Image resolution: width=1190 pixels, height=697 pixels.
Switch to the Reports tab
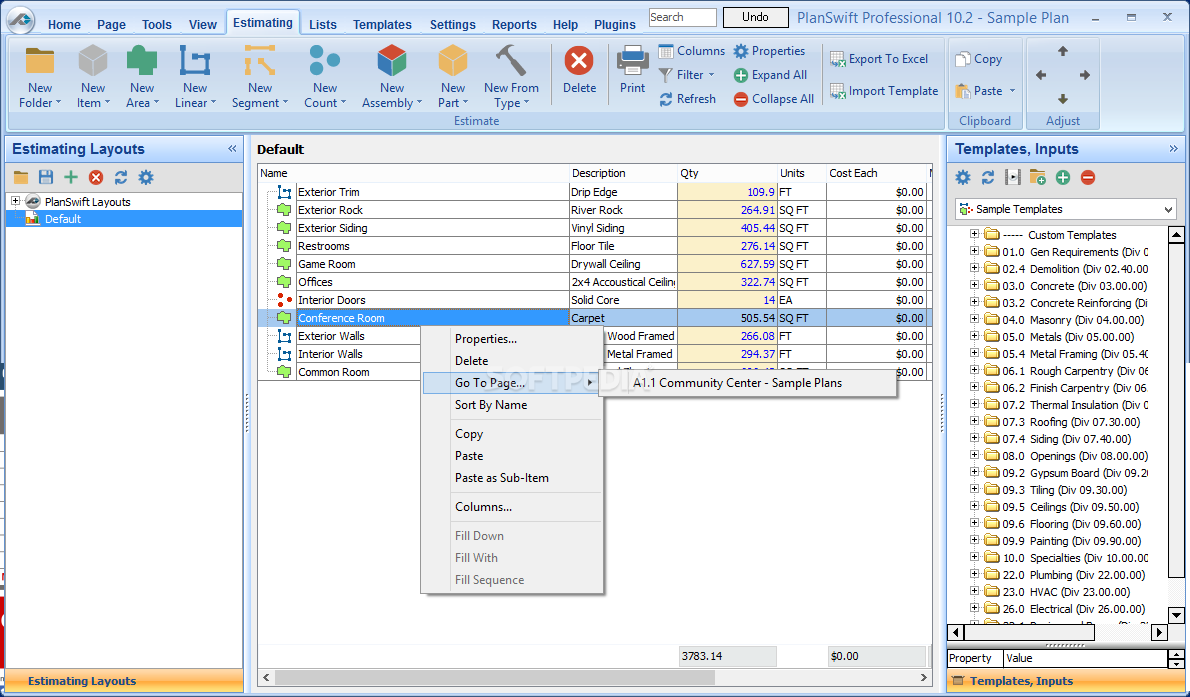click(514, 24)
